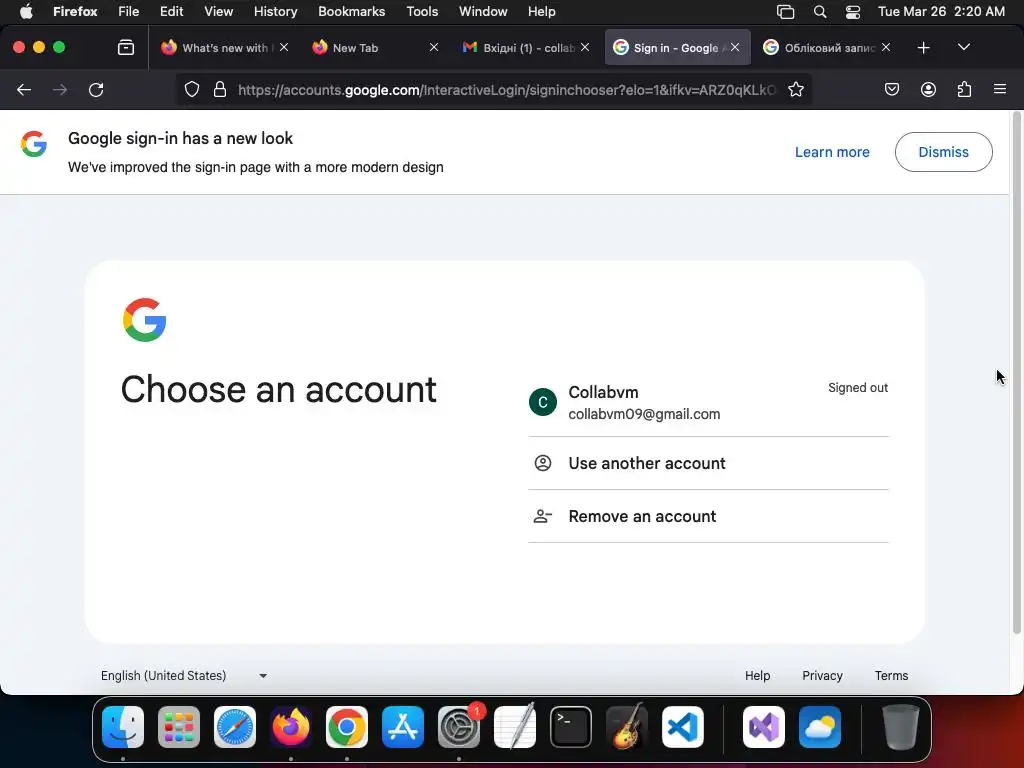Open App Store from the Dock
This screenshot has height=768, width=1024.
403,727
